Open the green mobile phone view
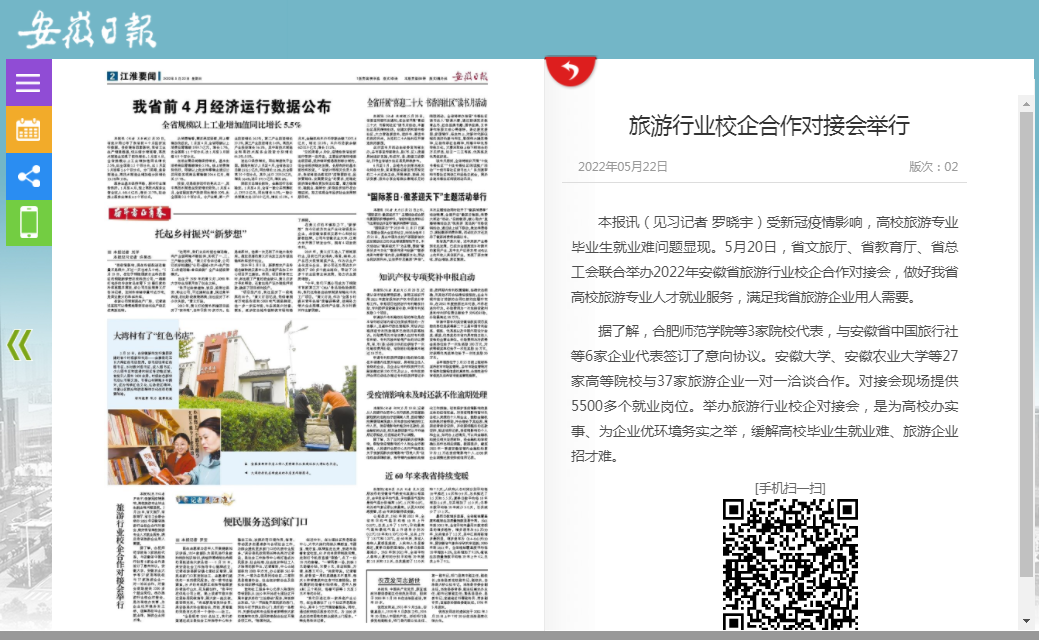Viewport: 1039px width, 640px height. [x=28, y=223]
